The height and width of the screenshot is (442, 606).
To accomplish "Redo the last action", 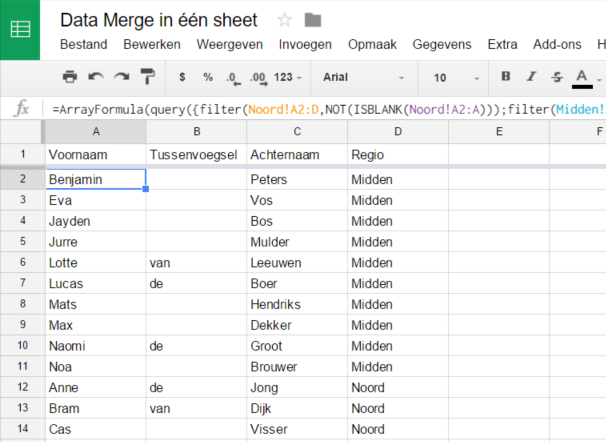I will point(122,77).
